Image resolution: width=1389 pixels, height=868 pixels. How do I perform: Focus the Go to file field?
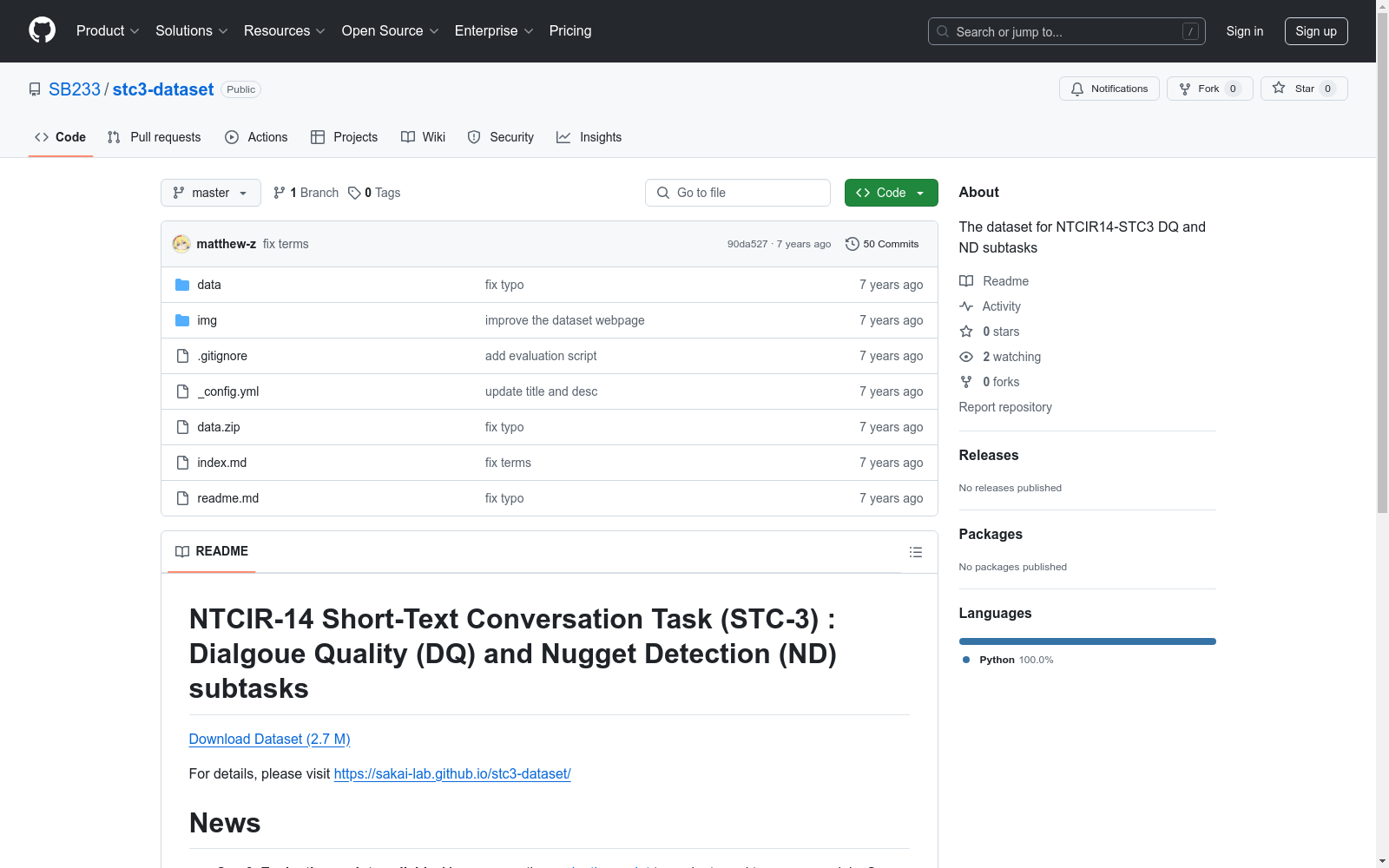click(738, 193)
